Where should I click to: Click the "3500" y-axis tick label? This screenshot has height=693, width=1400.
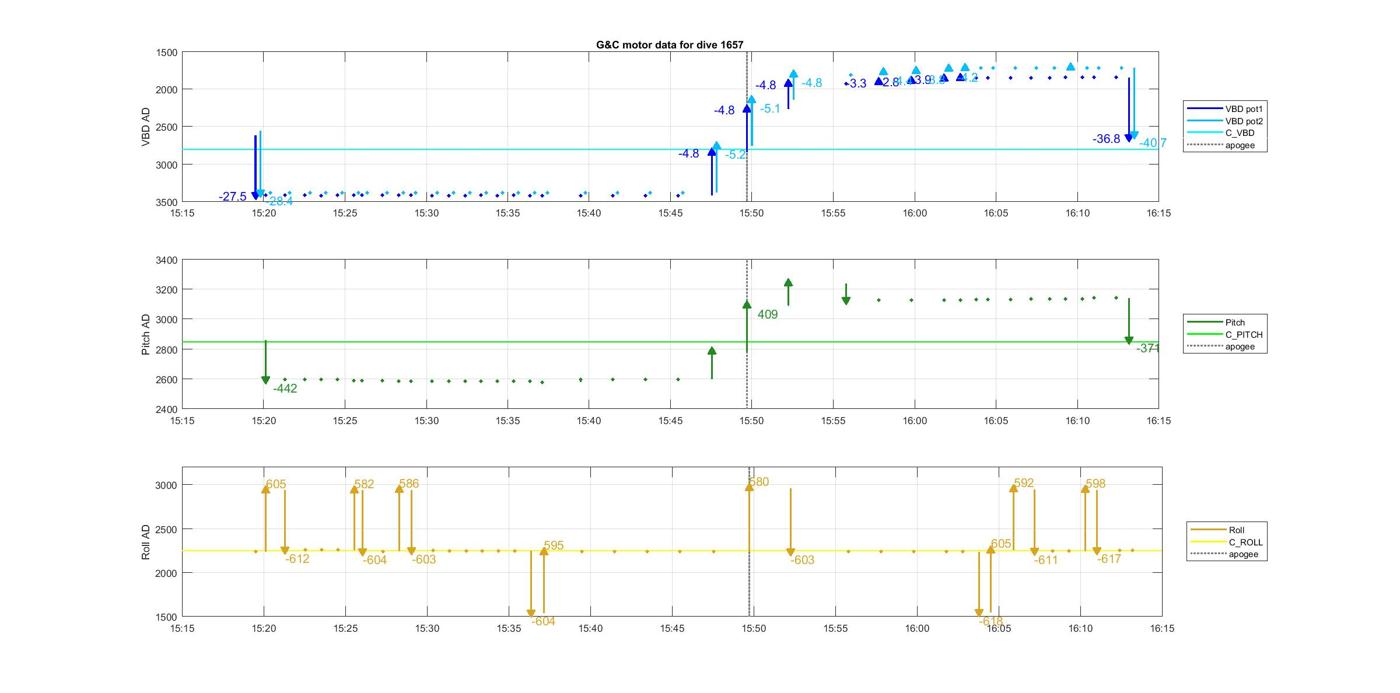[167, 202]
